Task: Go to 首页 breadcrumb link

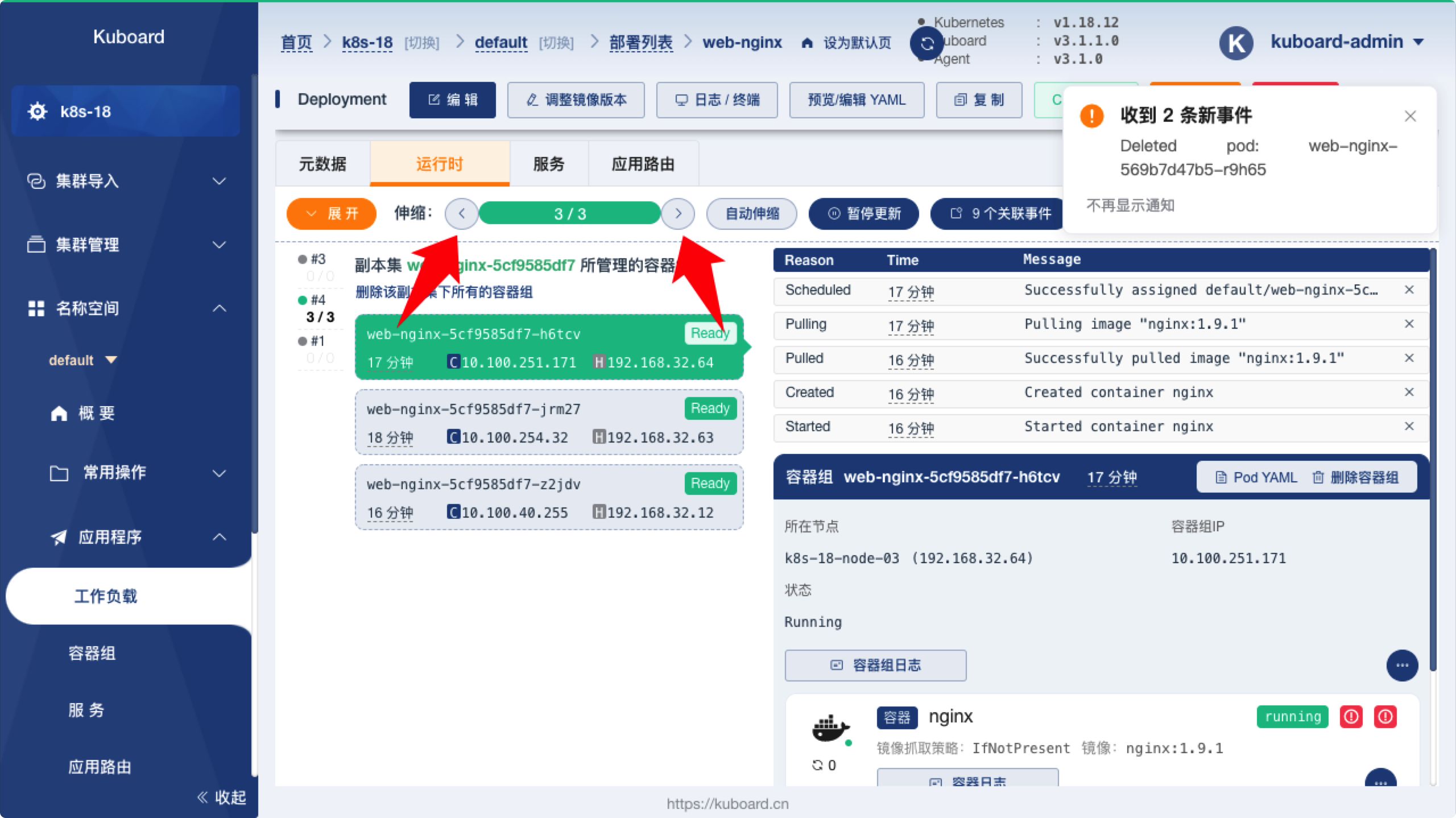Action: [x=296, y=43]
